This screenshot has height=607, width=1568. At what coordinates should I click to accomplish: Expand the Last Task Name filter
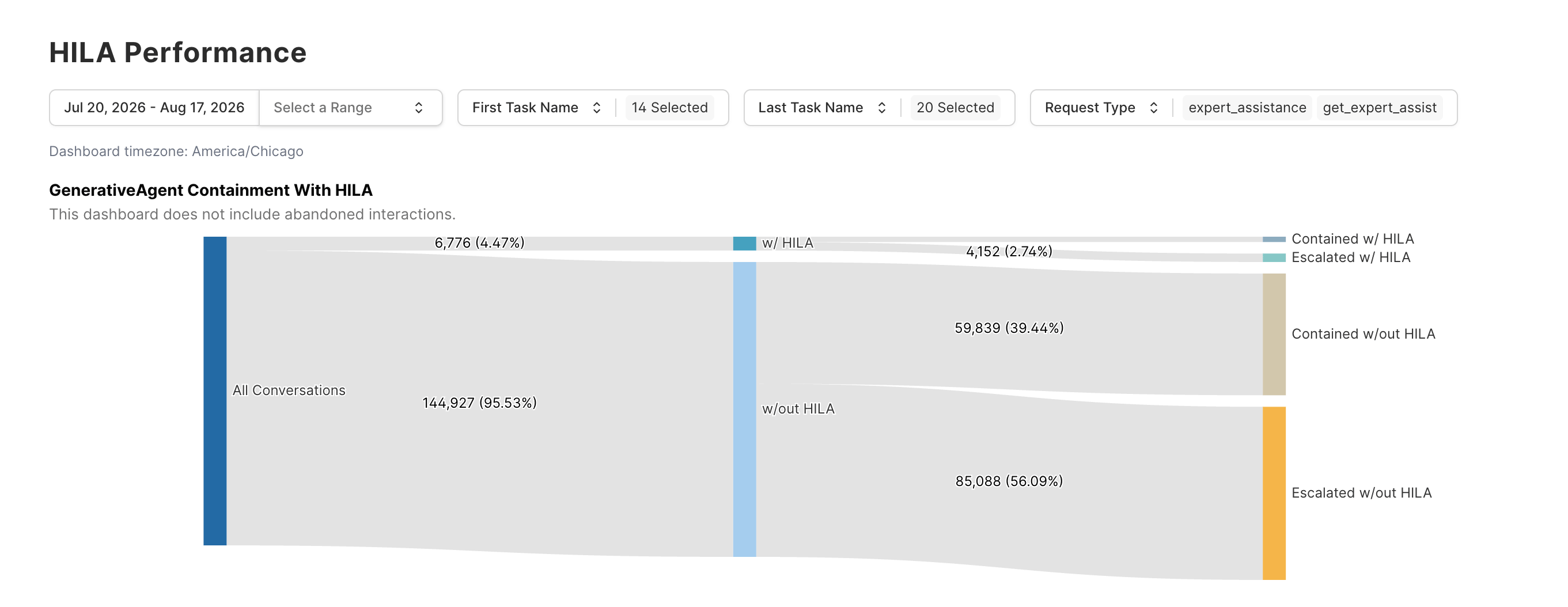coord(879,108)
